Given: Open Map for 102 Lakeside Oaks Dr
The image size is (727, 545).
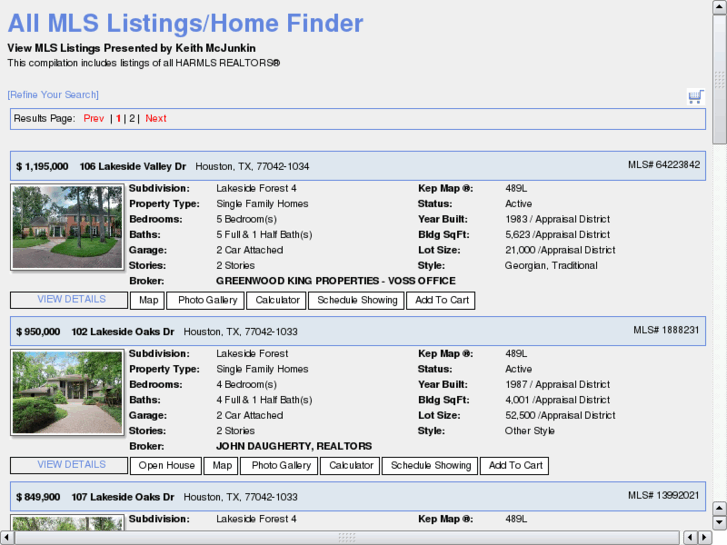Looking at the screenshot, I should click(222, 465).
